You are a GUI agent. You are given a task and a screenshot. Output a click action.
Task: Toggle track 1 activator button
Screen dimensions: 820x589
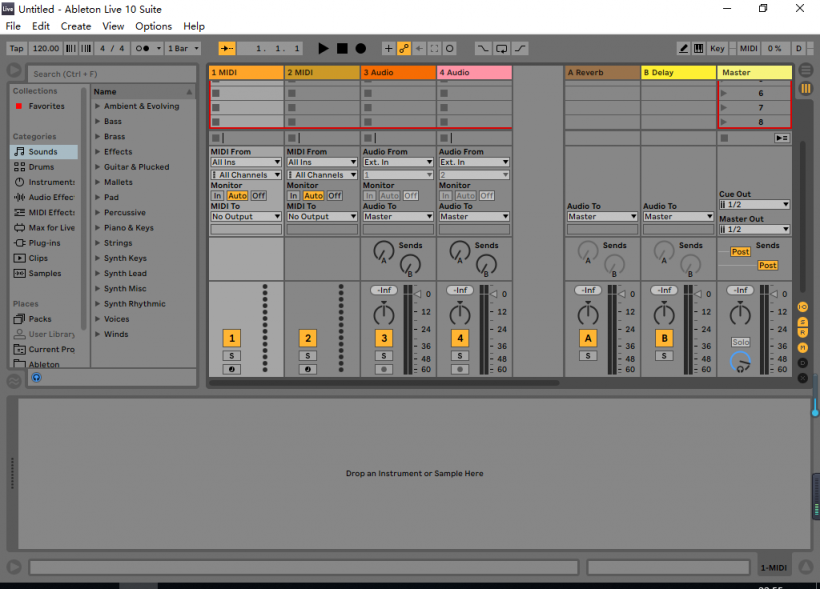232,338
